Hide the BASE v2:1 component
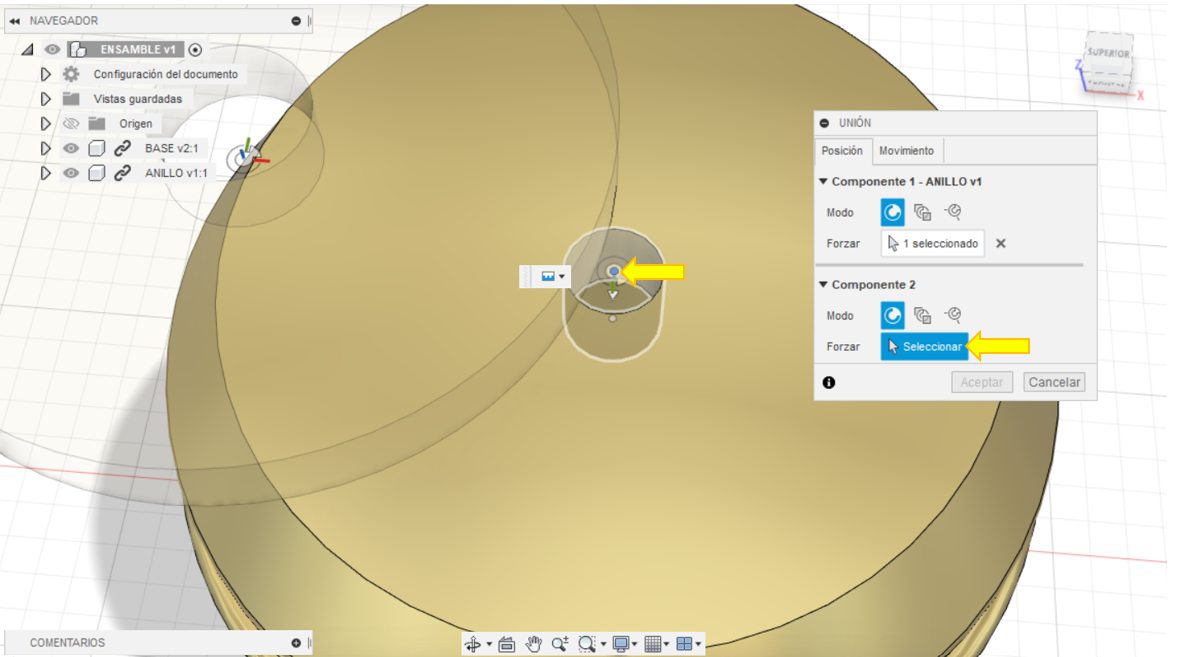1187x657 pixels. [x=71, y=148]
